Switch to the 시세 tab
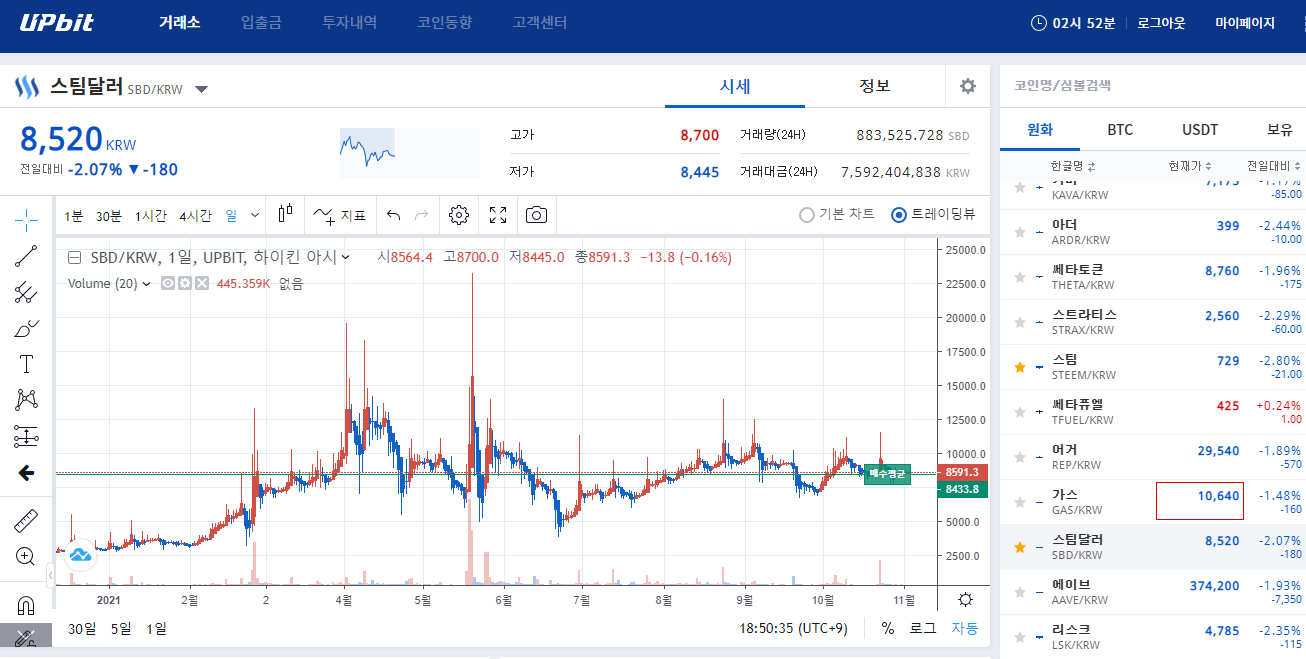 point(735,86)
